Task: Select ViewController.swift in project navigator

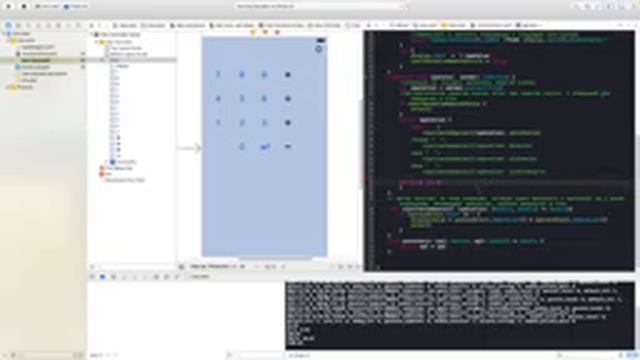Action: pos(39,53)
